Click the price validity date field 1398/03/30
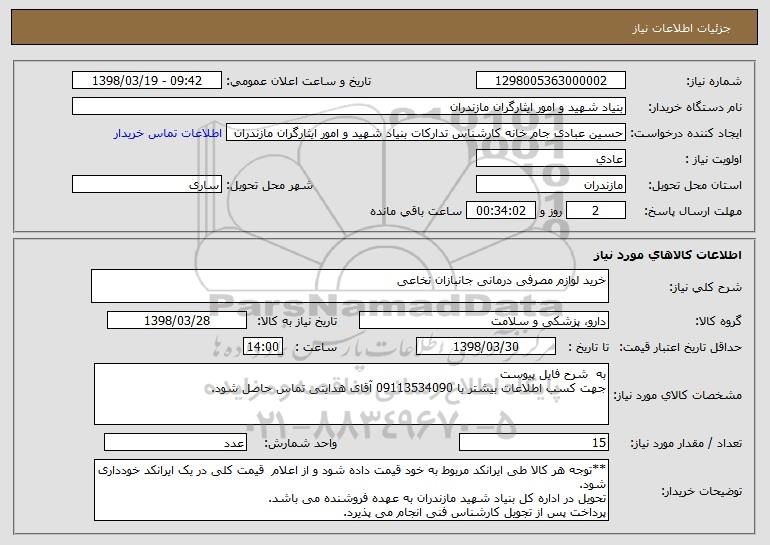The height and width of the screenshot is (545, 770). 486,347
